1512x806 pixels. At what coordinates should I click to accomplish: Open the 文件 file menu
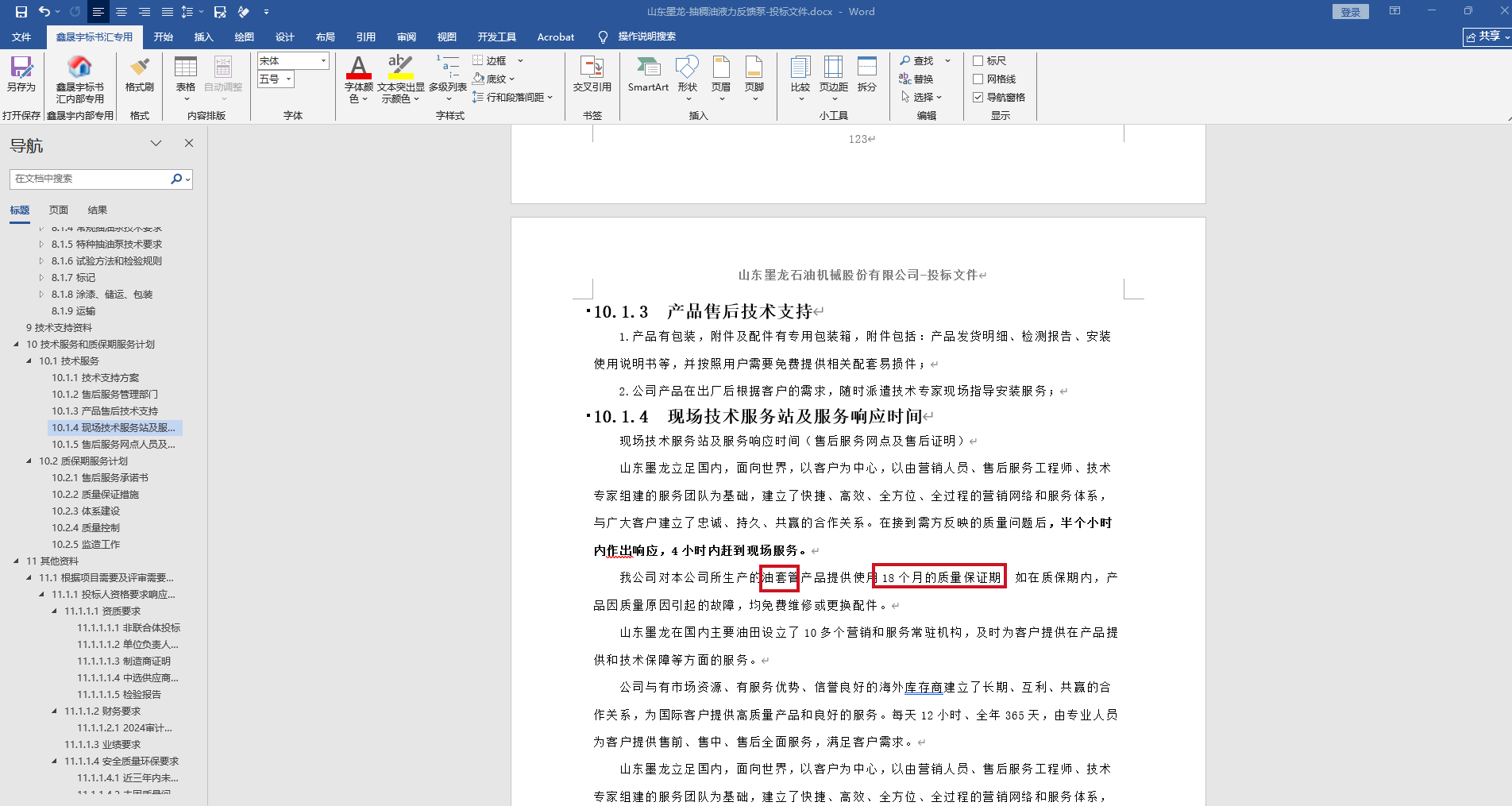tap(21, 37)
